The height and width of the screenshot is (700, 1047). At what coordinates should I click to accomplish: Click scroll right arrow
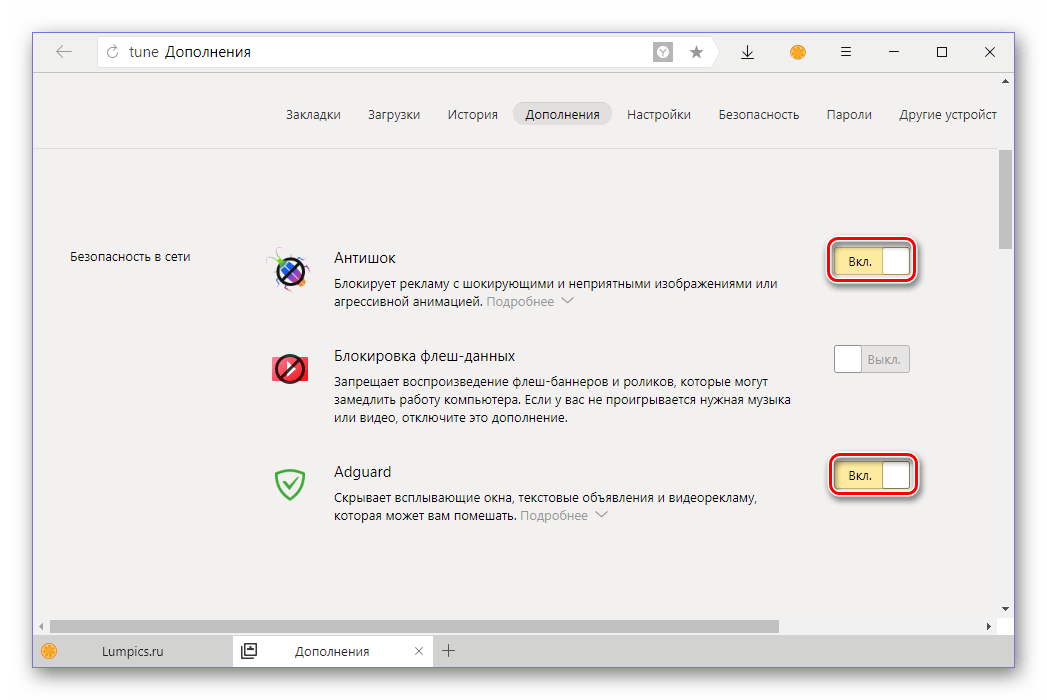(x=989, y=626)
